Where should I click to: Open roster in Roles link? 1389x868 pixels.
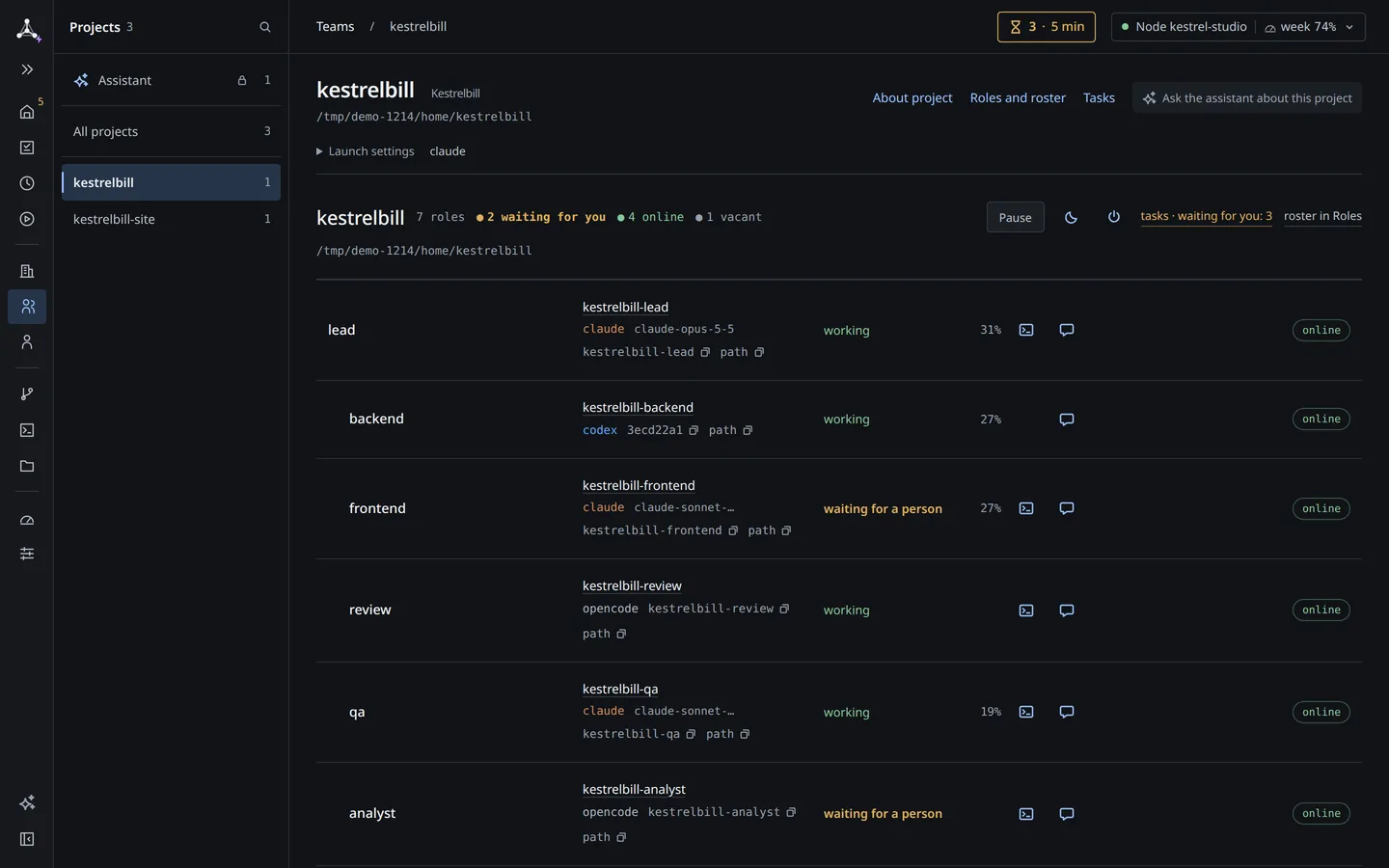[1322, 216]
